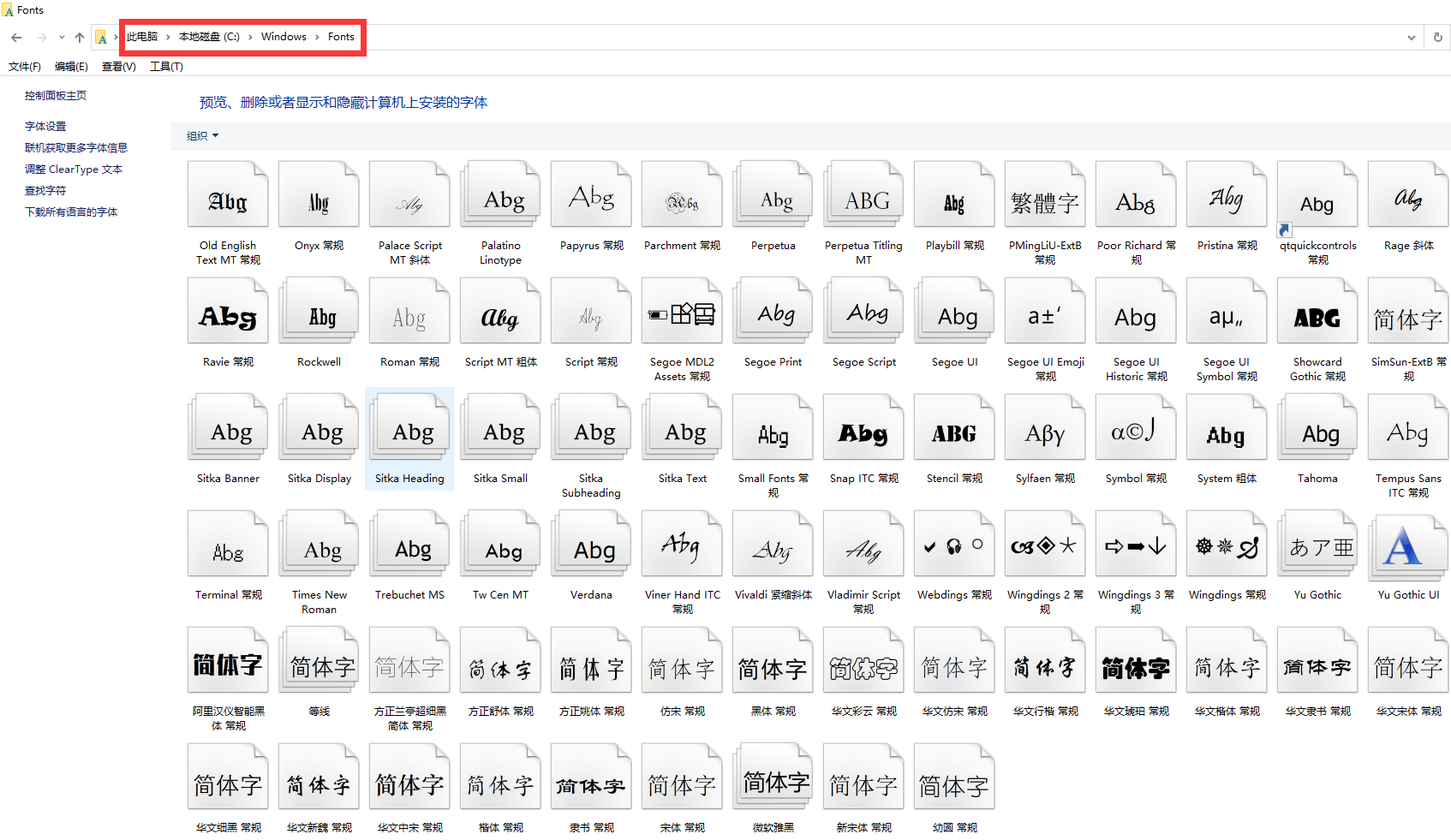Select the Segoe UI Emoji font icon
1451x840 pixels.
[x=1045, y=311]
